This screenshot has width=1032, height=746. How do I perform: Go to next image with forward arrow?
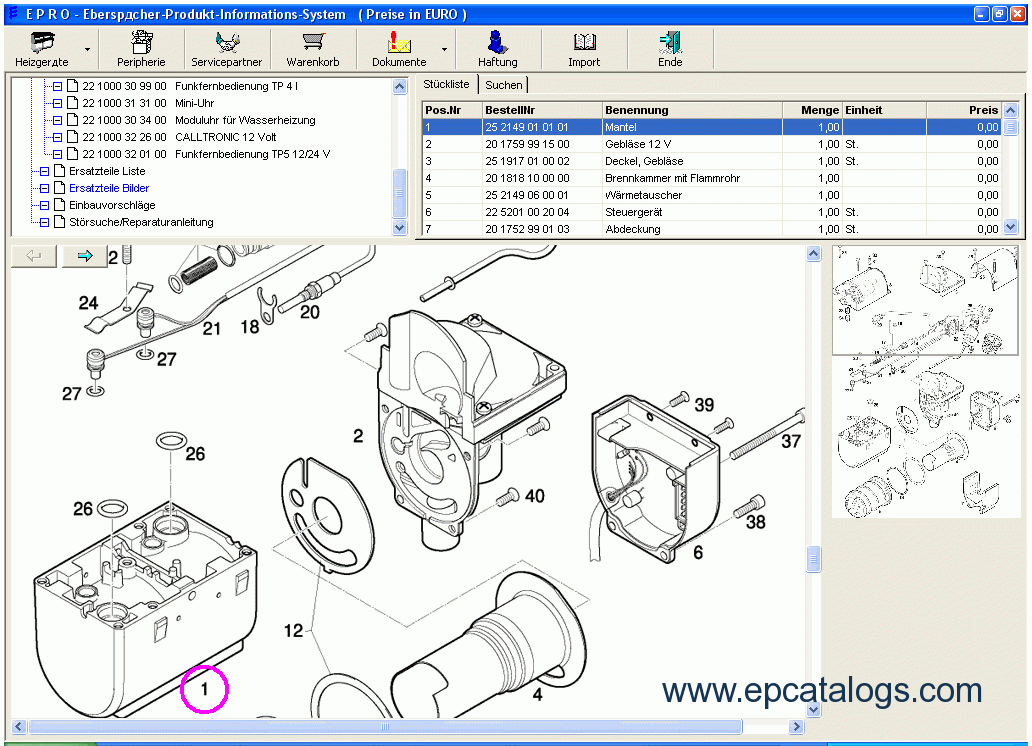(85, 256)
